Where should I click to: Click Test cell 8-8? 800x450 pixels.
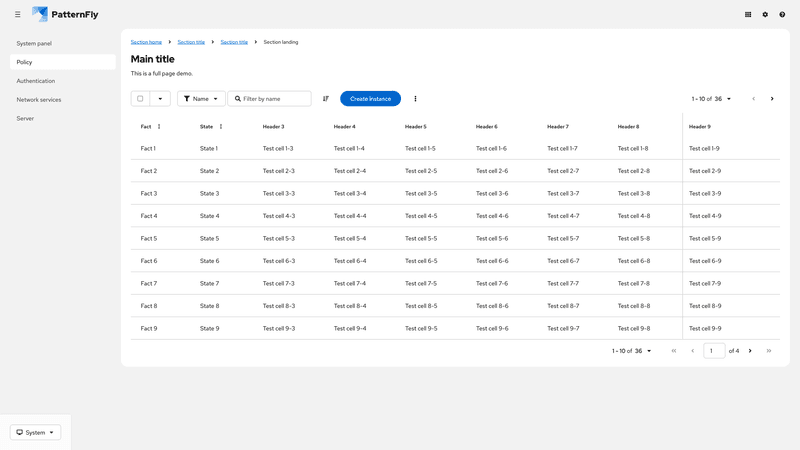[634, 306]
